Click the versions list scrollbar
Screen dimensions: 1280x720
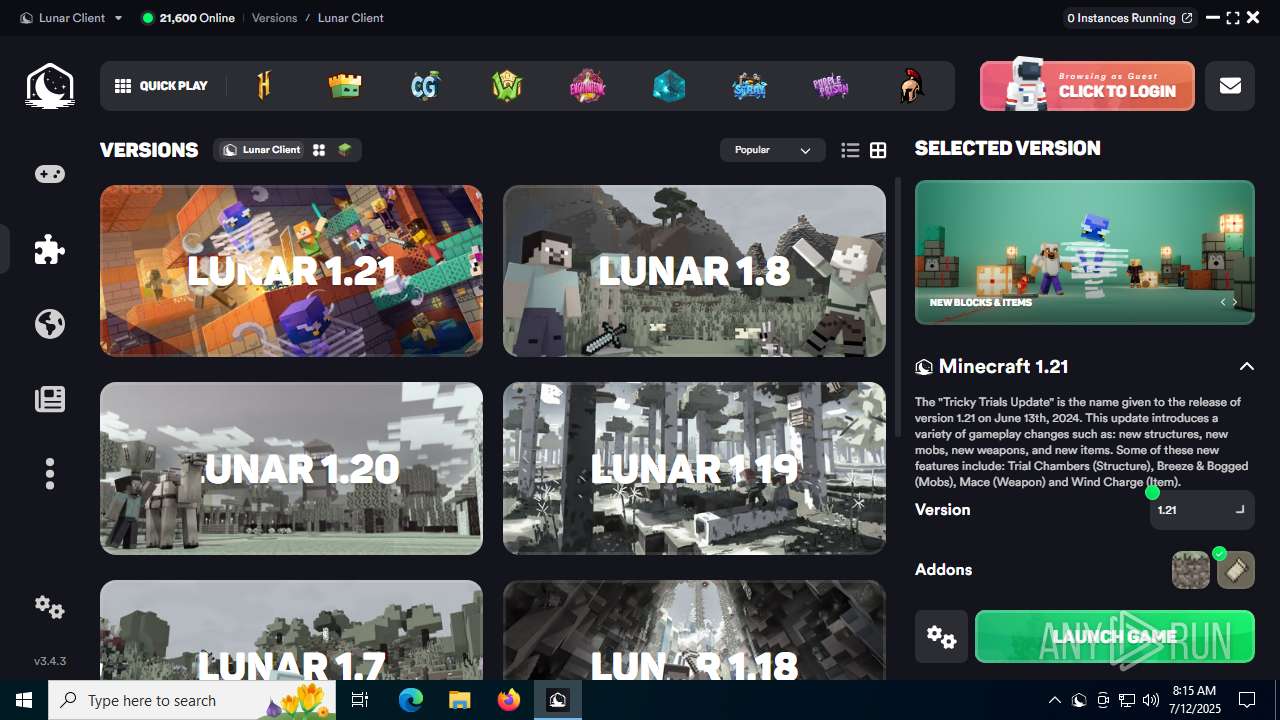coord(898,308)
